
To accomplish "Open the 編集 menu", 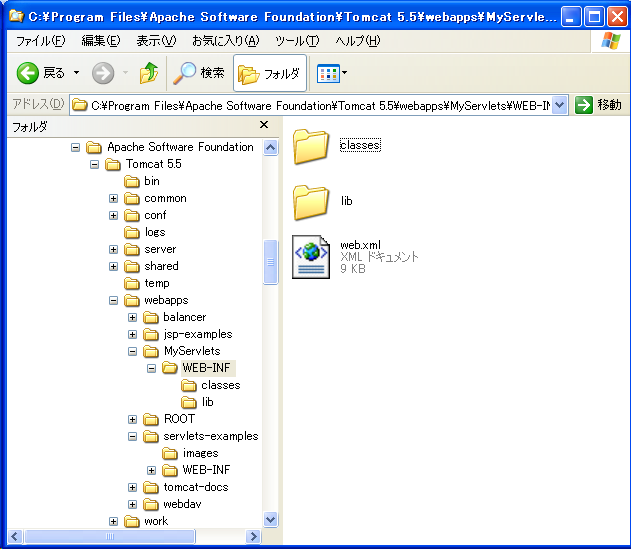I will click(101, 41).
